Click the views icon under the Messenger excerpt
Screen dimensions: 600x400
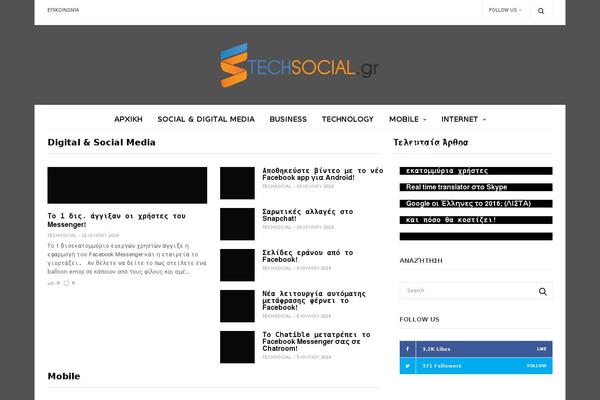pyautogui.click(x=53, y=283)
